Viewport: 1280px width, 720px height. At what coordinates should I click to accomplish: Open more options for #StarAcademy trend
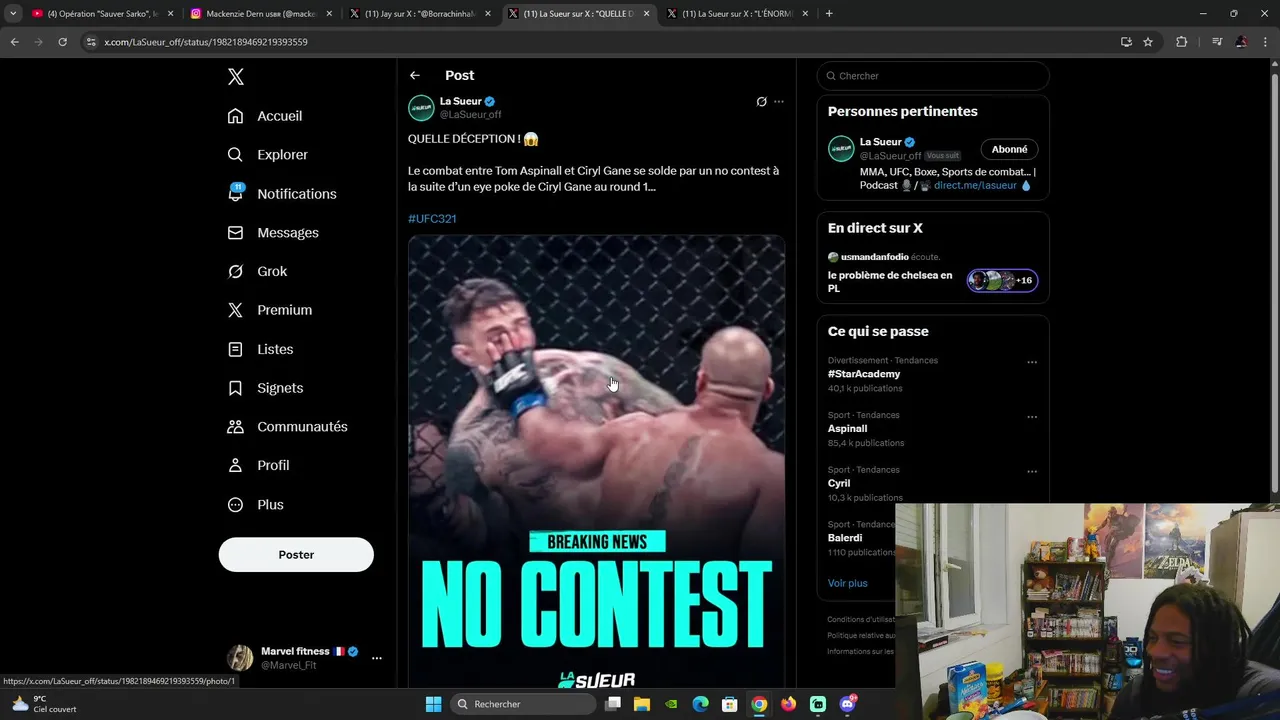point(1032,363)
